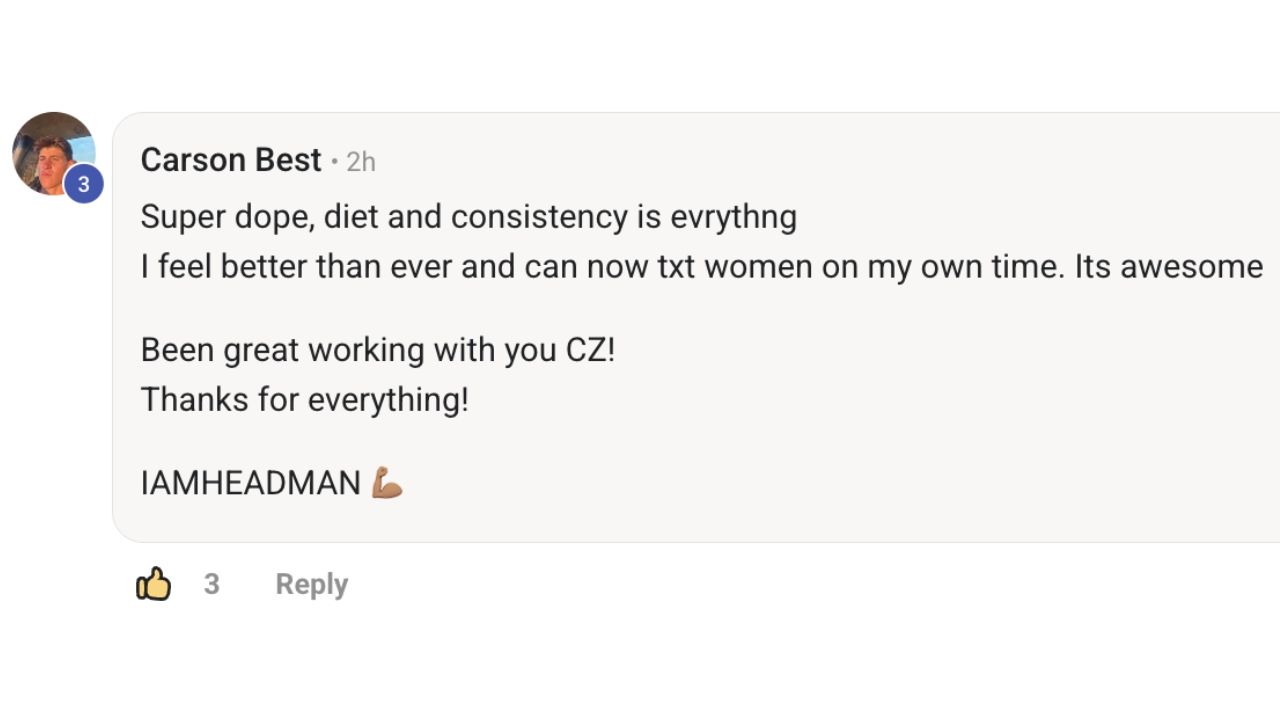Like the comment with the thumbs-up icon

(153, 584)
